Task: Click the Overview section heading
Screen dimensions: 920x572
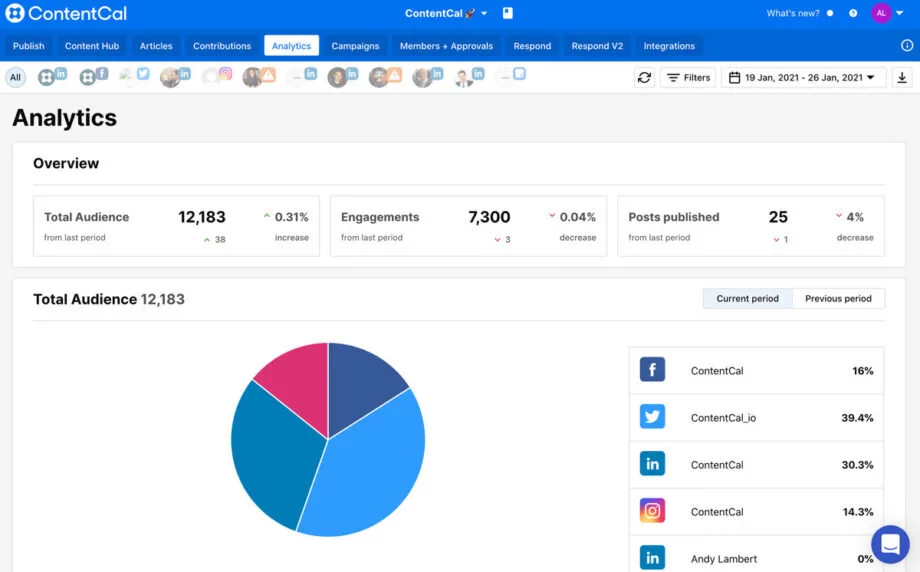Action: click(x=66, y=163)
